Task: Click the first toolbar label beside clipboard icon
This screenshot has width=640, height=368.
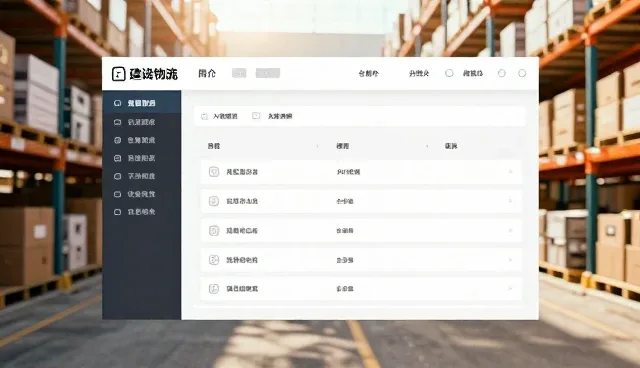Action: pyautogui.click(x=225, y=116)
